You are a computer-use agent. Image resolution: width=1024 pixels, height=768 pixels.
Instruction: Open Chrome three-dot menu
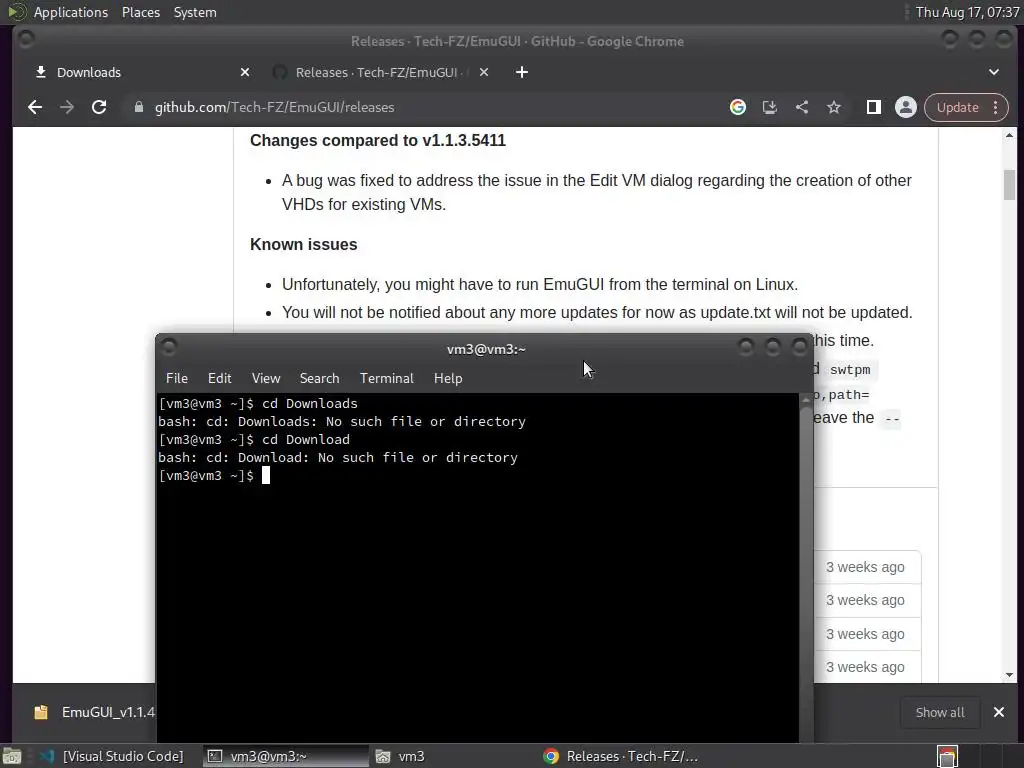996,107
